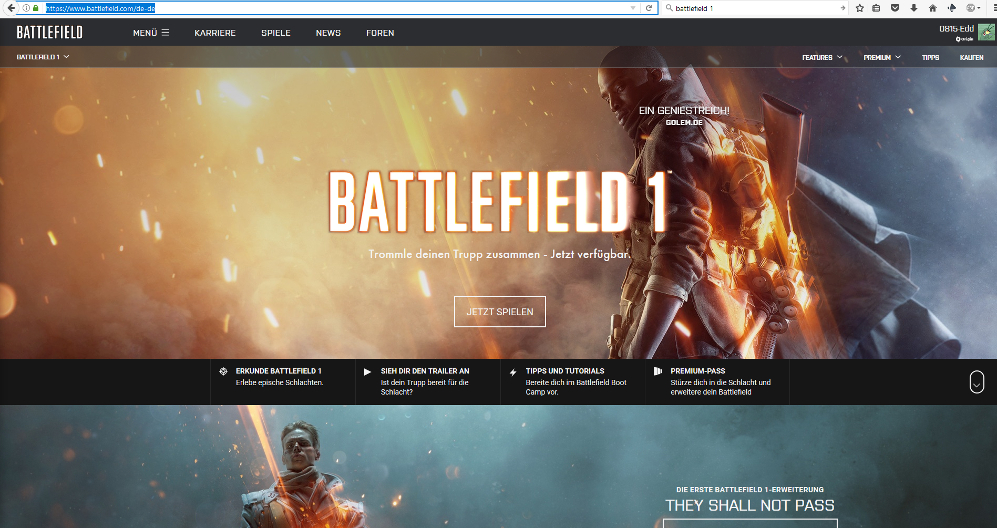This screenshot has height=528, width=997.
Task: Click the user avatar next to 0815-Edd
Action: click(986, 32)
